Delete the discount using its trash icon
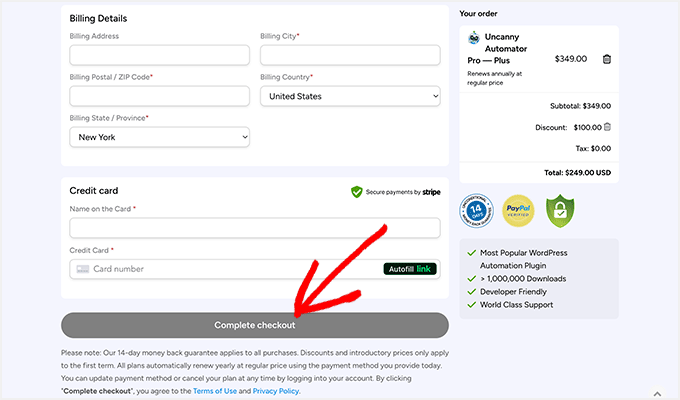Screen dimensions: 680x400 coord(606,127)
